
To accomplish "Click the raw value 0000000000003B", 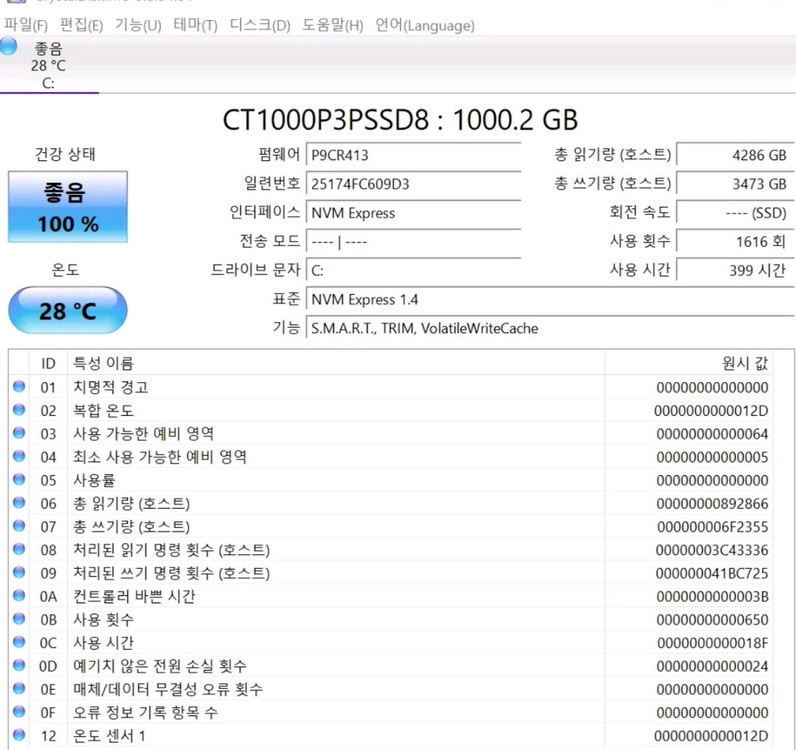I will (x=712, y=597).
